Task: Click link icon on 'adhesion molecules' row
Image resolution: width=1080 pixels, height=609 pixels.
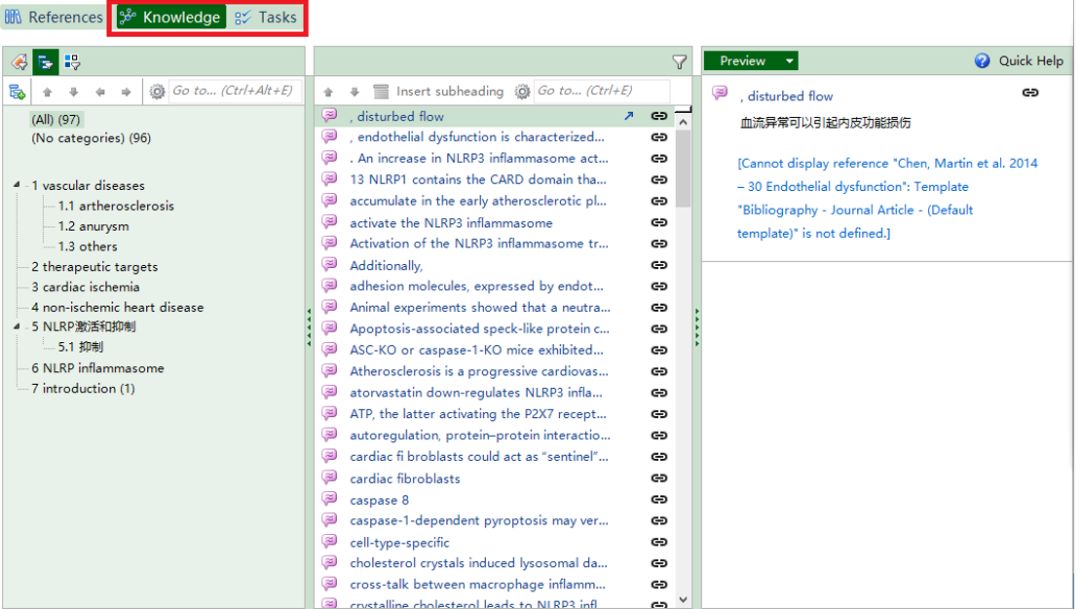Action: [659, 286]
